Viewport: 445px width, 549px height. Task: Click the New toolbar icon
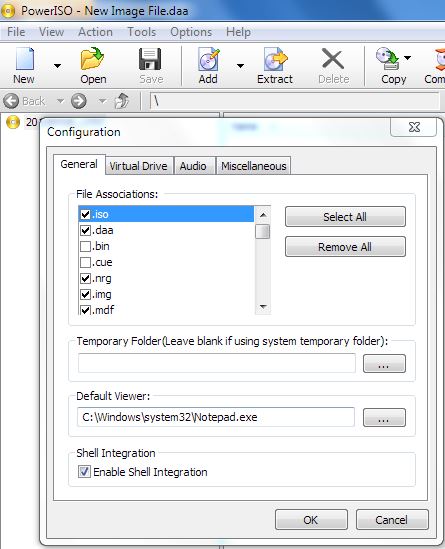tap(25, 59)
